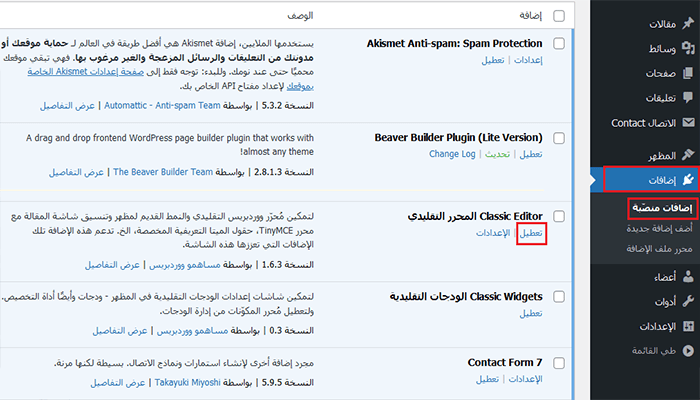The height and width of the screenshot is (400, 700).
Task: Deactivate Contact Form 7 via تعطيل link
Action: pyautogui.click(x=487, y=379)
